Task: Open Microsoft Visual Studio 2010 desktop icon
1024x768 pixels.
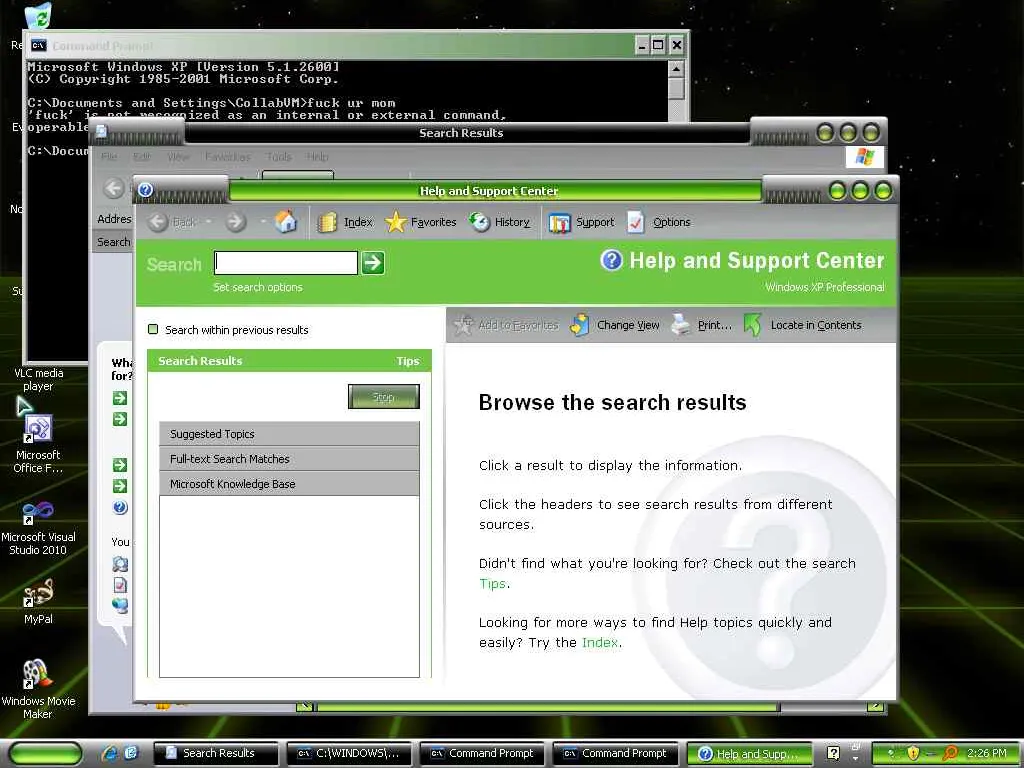Action: click(38, 511)
